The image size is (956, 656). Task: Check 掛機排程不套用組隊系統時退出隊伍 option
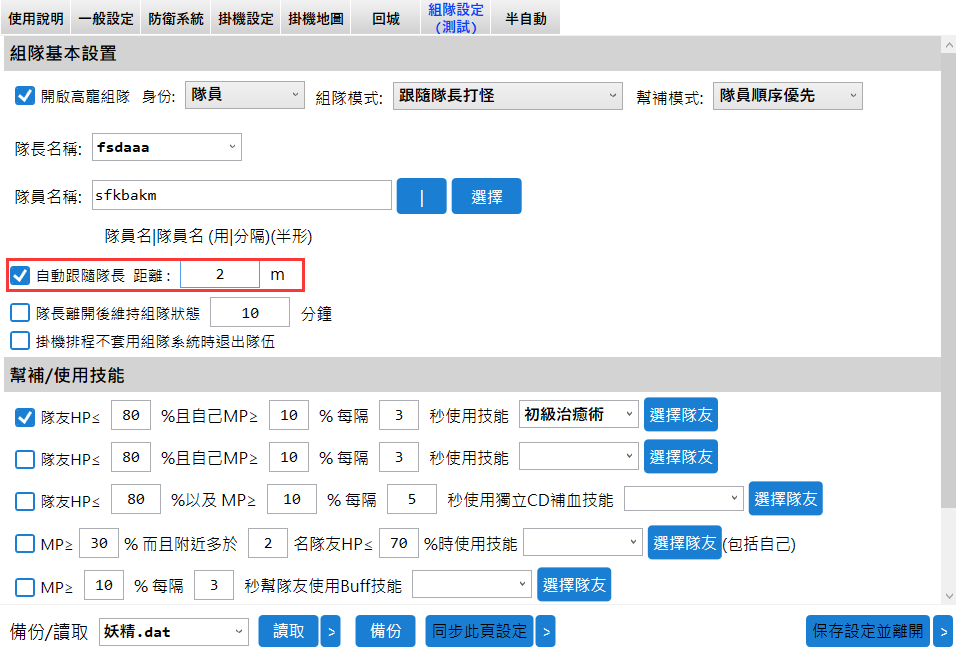pos(20,341)
